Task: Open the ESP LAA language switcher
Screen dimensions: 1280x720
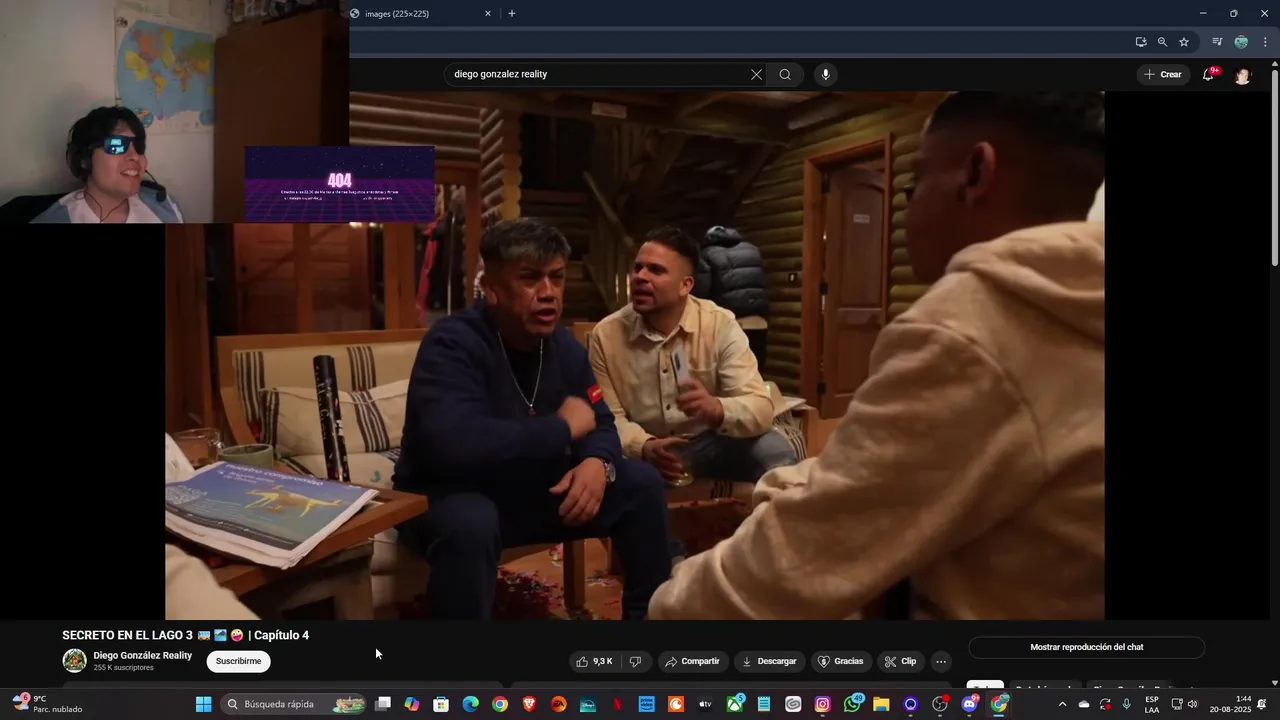Action: coord(1152,704)
